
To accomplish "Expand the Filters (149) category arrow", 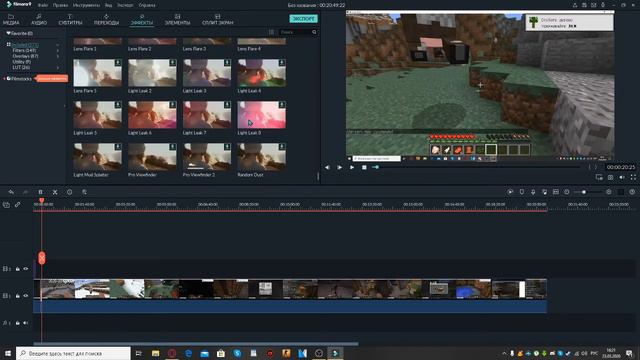I will tap(58, 51).
